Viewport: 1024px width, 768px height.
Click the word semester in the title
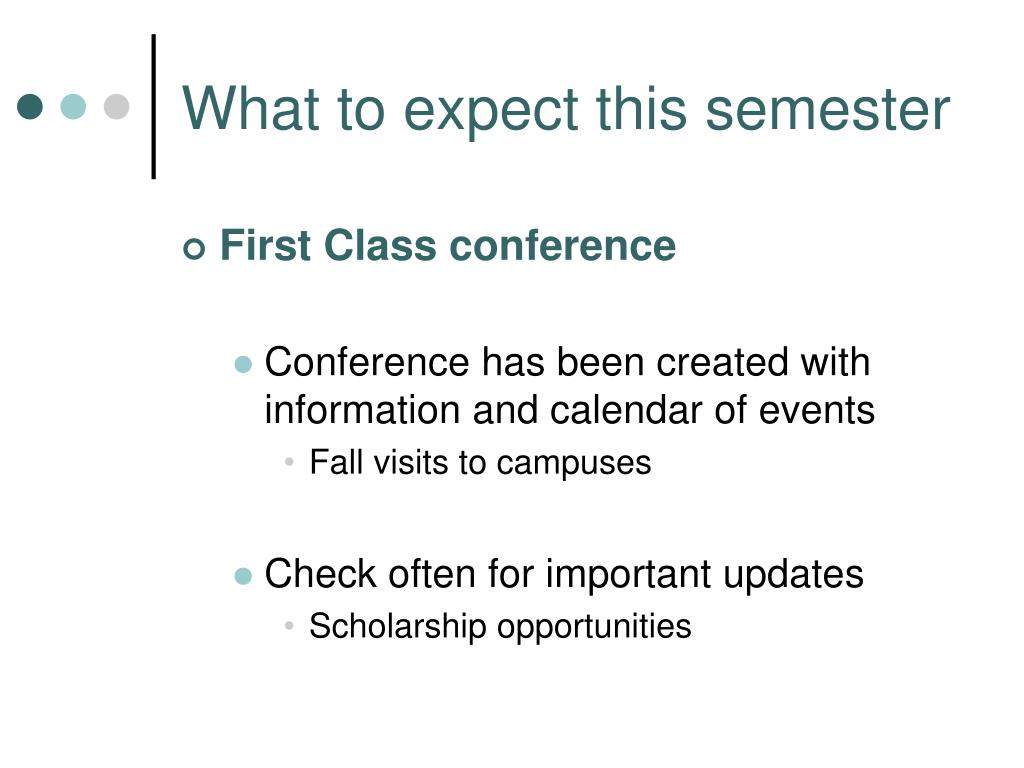point(828,110)
